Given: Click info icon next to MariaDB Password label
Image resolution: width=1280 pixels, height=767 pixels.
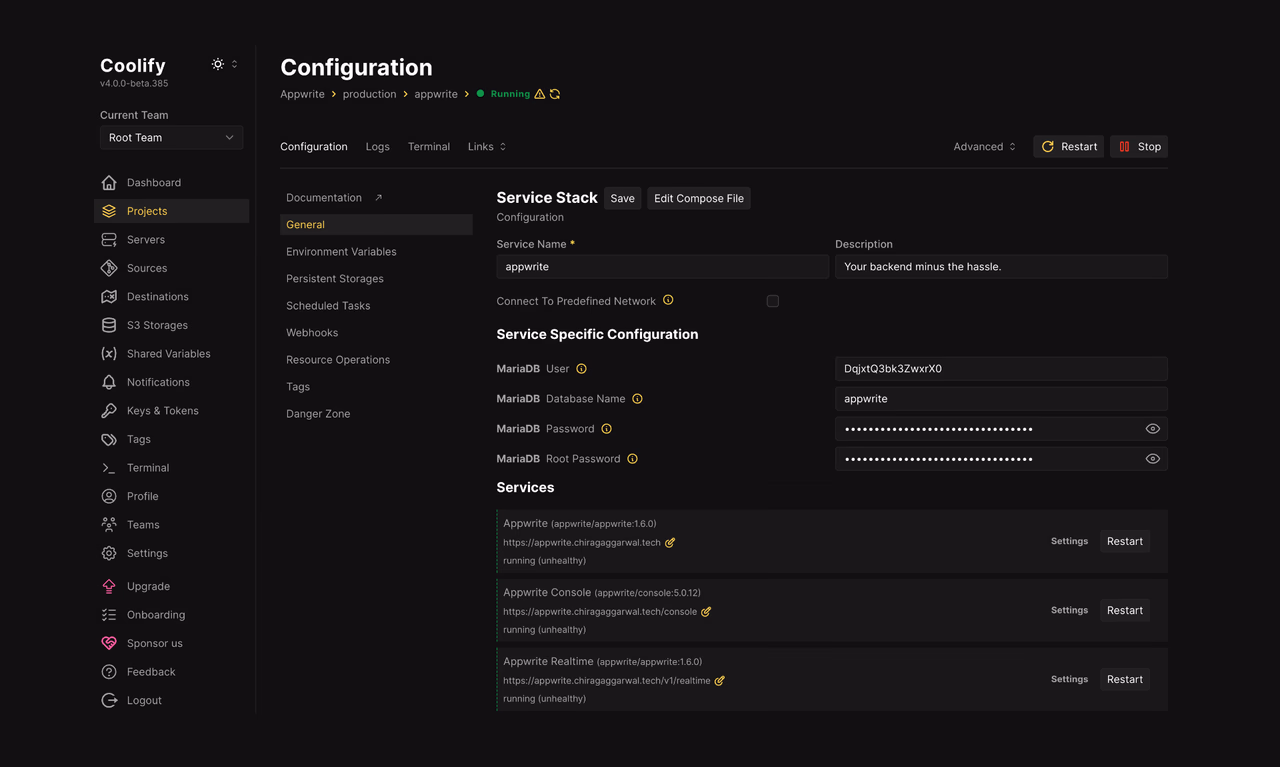Looking at the screenshot, I should (606, 429).
